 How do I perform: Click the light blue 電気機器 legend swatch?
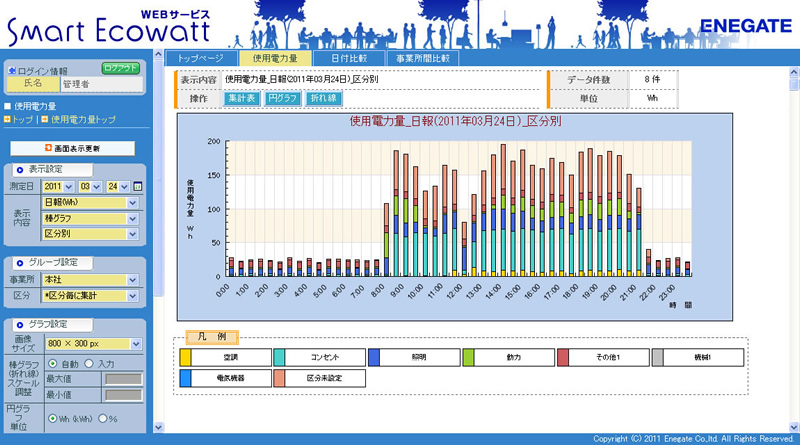tap(186, 378)
